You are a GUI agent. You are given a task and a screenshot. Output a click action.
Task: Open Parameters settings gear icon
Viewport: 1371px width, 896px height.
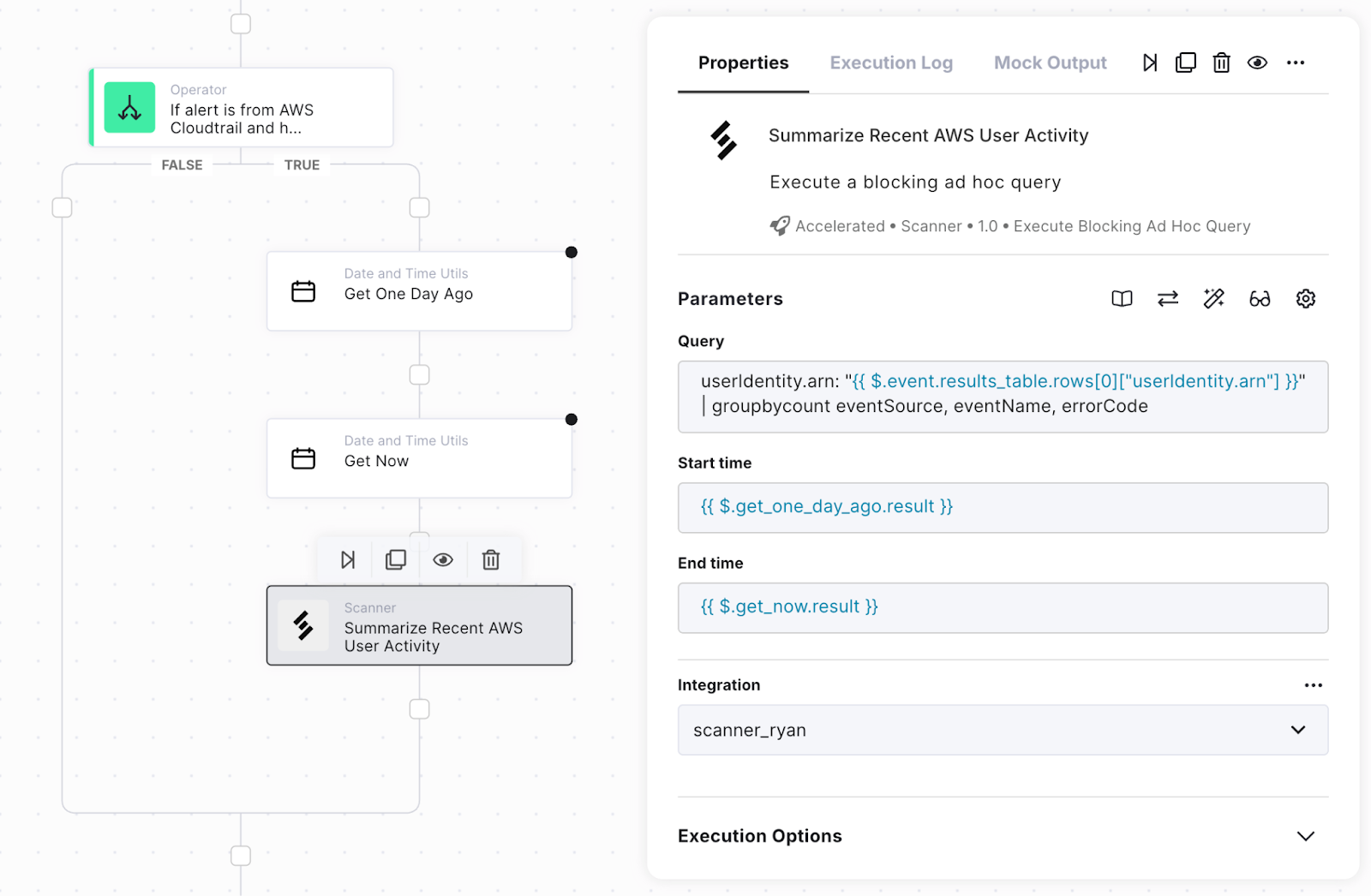pyautogui.click(x=1306, y=299)
